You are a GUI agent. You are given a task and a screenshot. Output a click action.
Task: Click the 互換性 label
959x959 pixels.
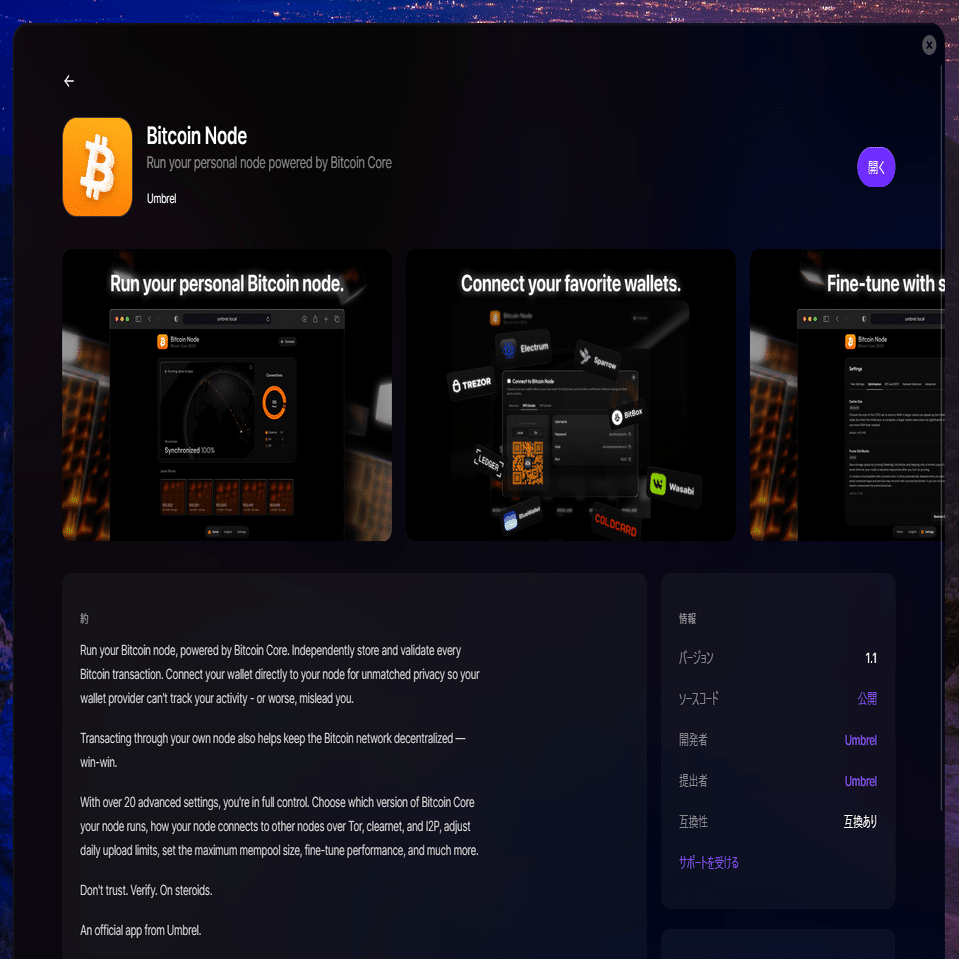coord(693,821)
